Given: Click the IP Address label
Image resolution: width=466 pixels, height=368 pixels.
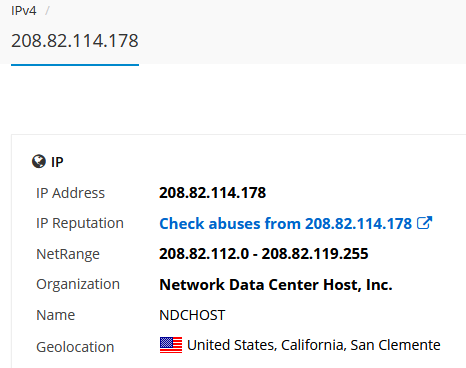Looking at the screenshot, I should click(x=70, y=193).
